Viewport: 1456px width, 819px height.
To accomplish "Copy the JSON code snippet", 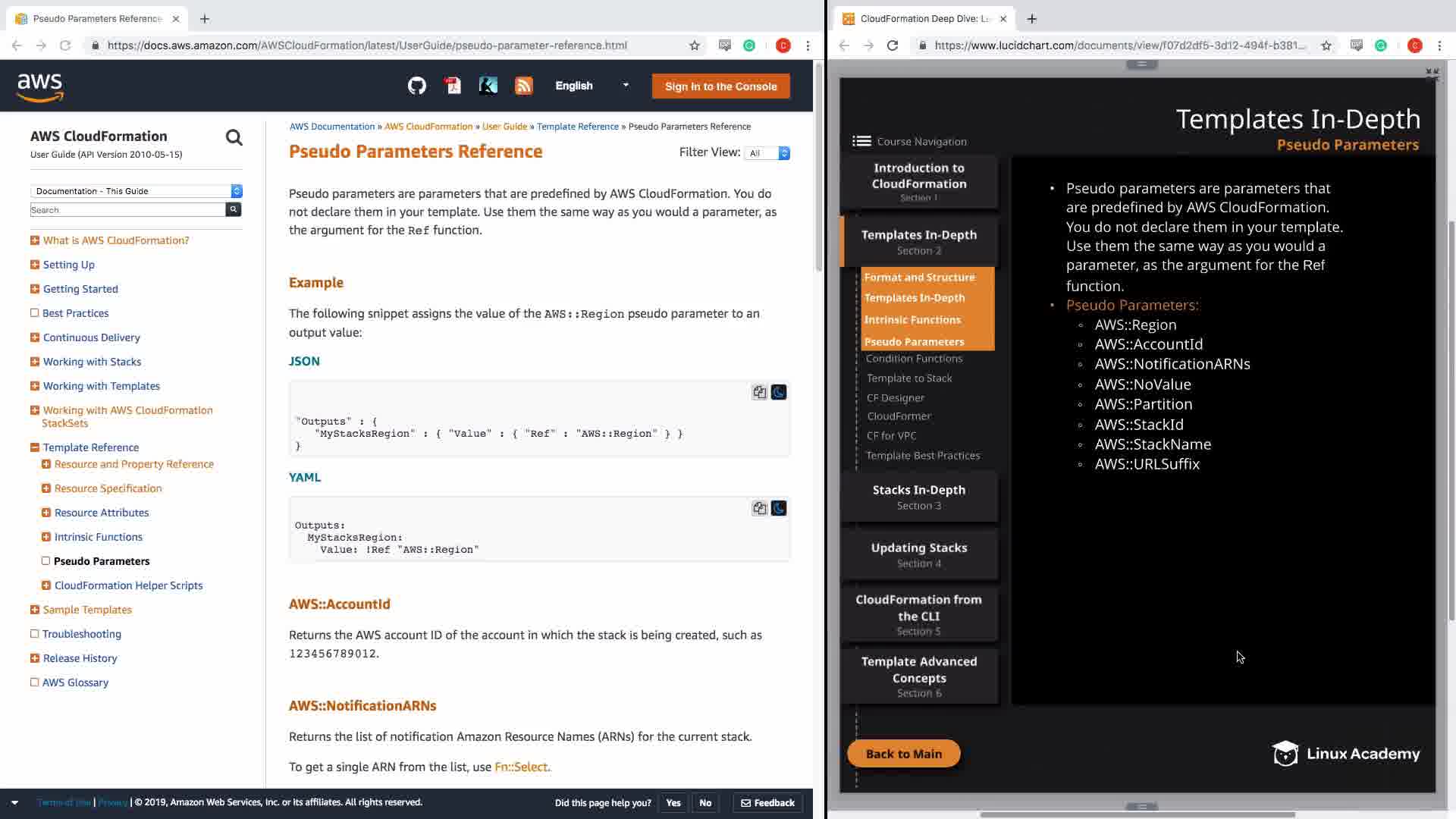I will (x=759, y=392).
